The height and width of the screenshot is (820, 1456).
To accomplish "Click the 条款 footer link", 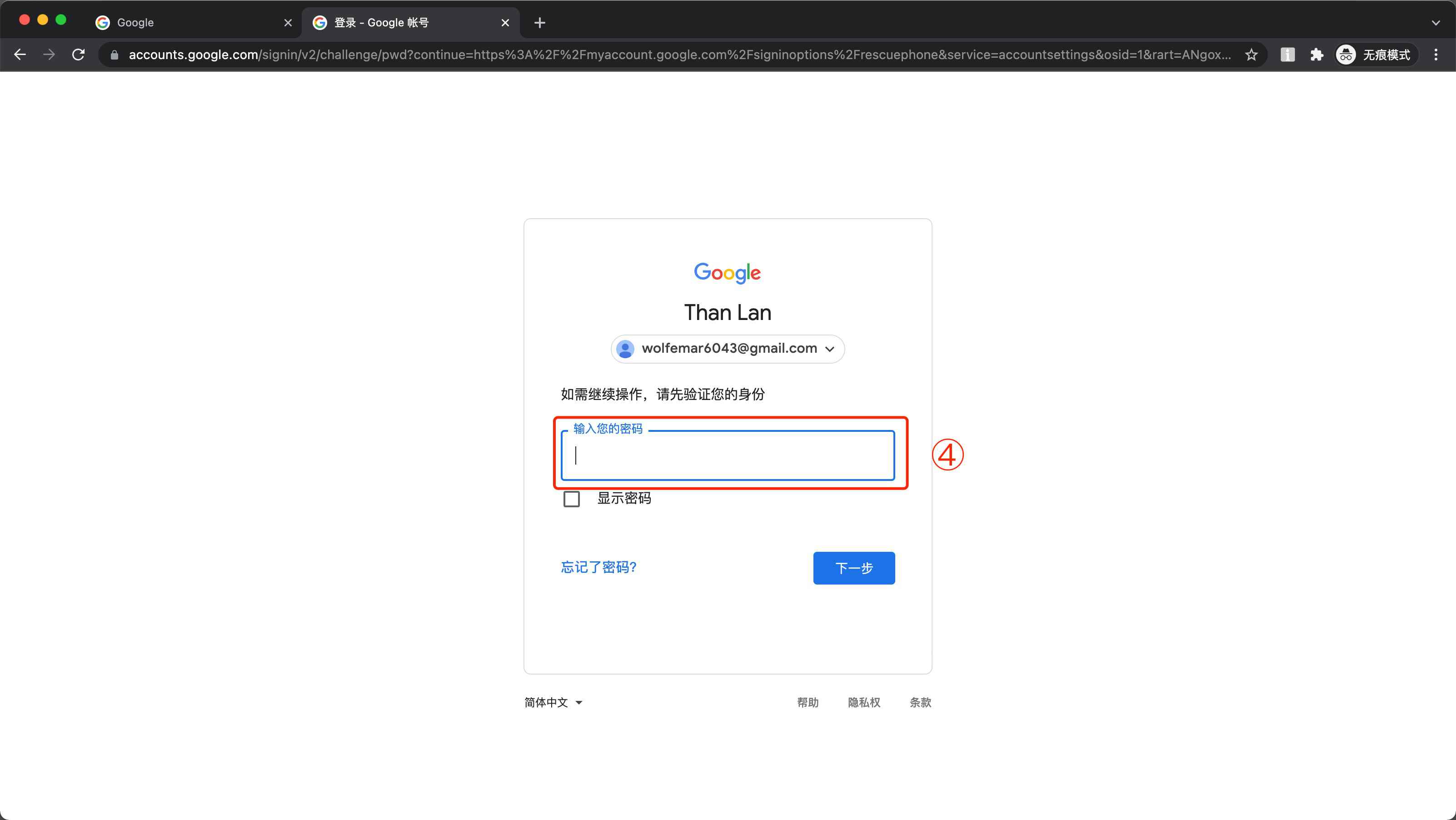I will click(x=920, y=702).
